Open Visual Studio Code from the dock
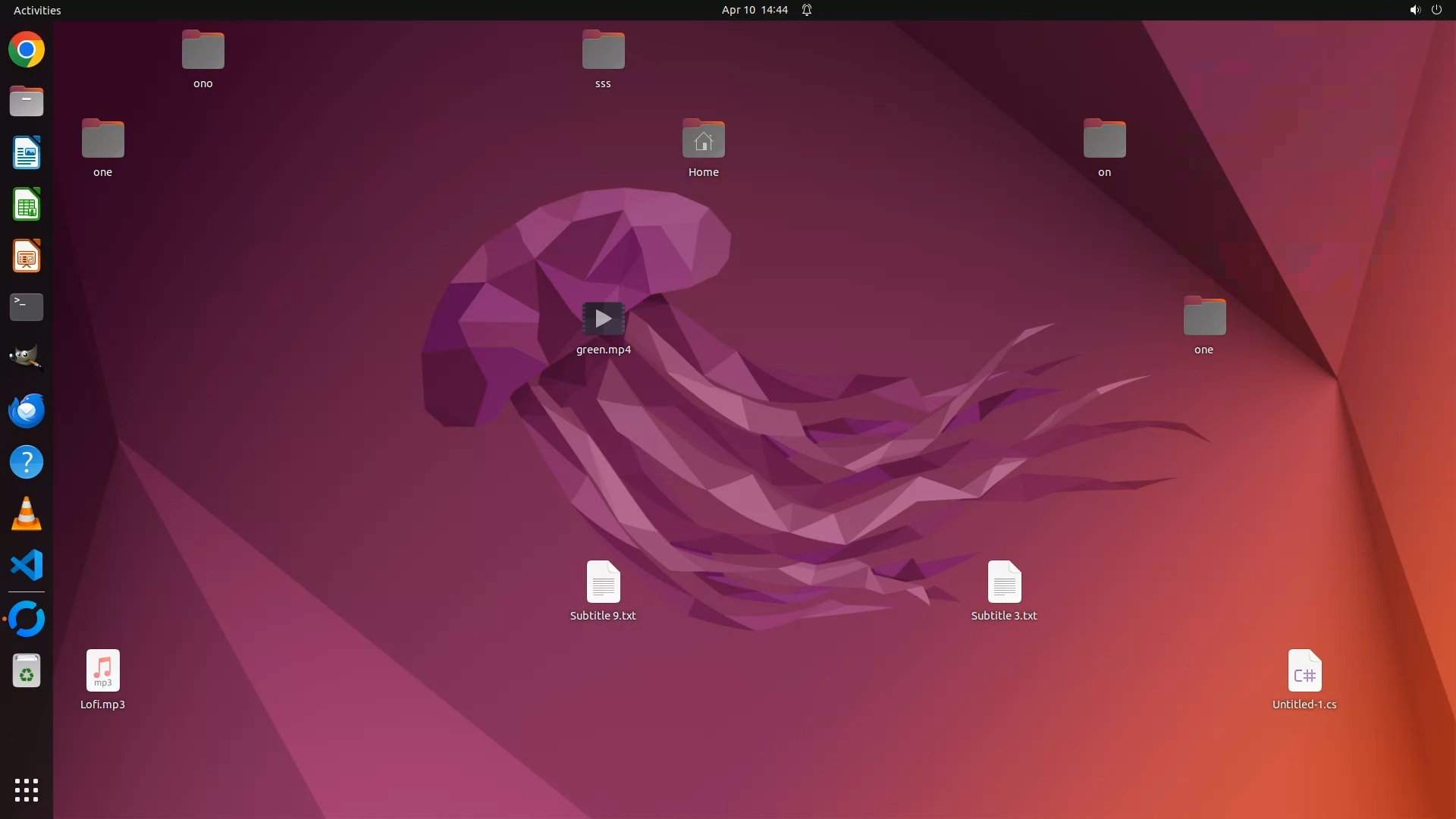The image size is (1456, 819). tap(27, 565)
